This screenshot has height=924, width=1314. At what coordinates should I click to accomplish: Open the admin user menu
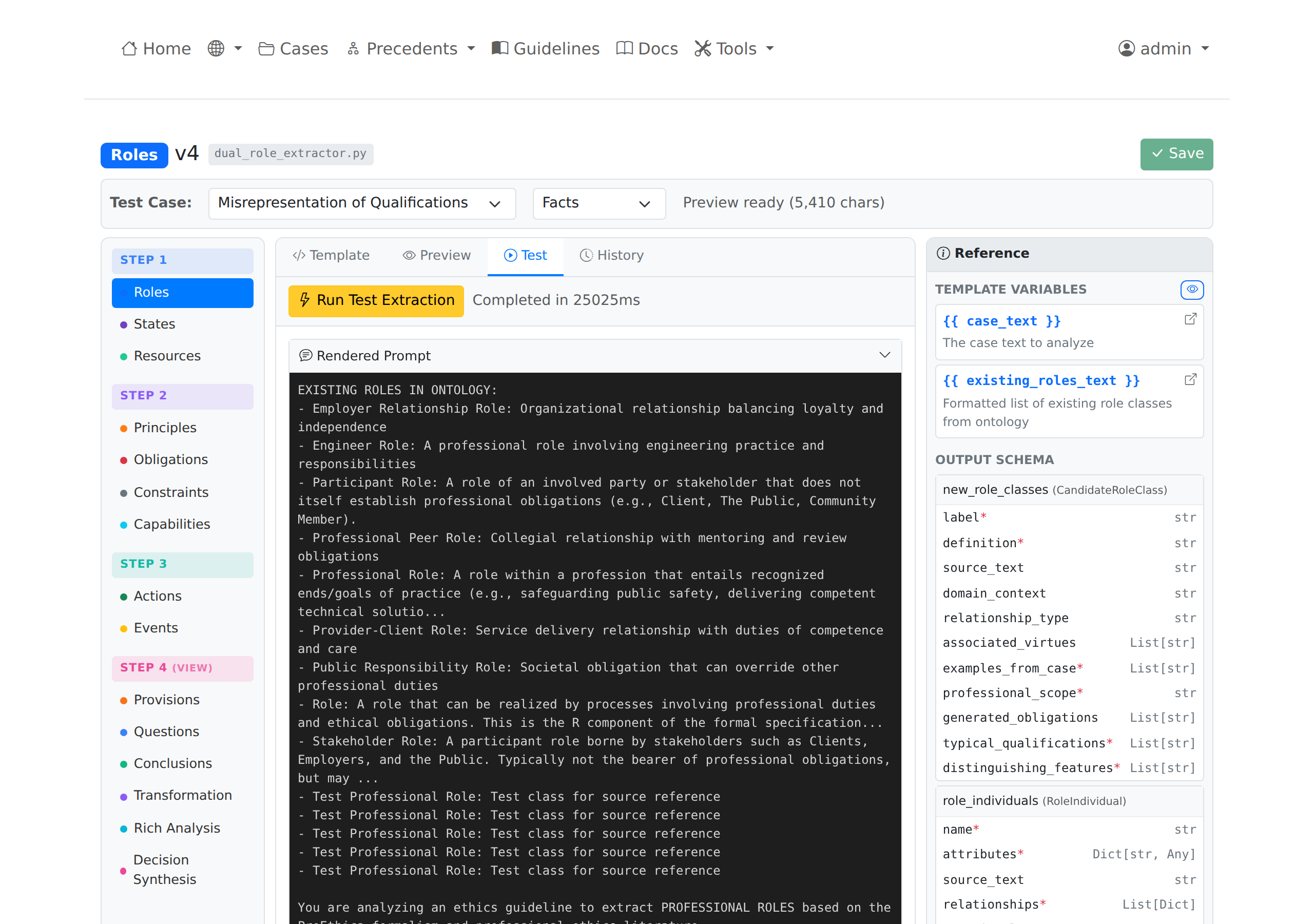tap(1164, 49)
